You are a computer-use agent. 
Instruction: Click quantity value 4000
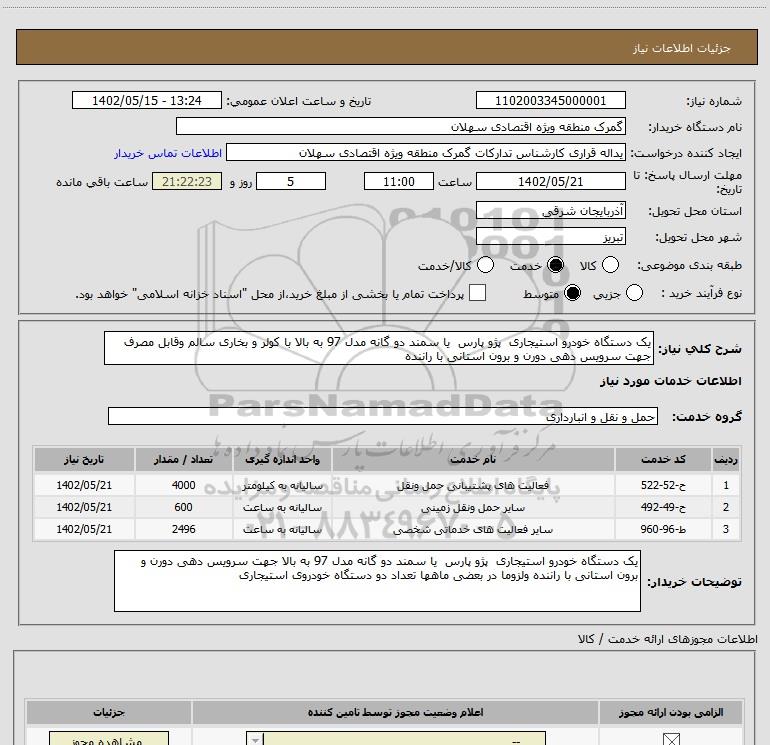pos(184,485)
